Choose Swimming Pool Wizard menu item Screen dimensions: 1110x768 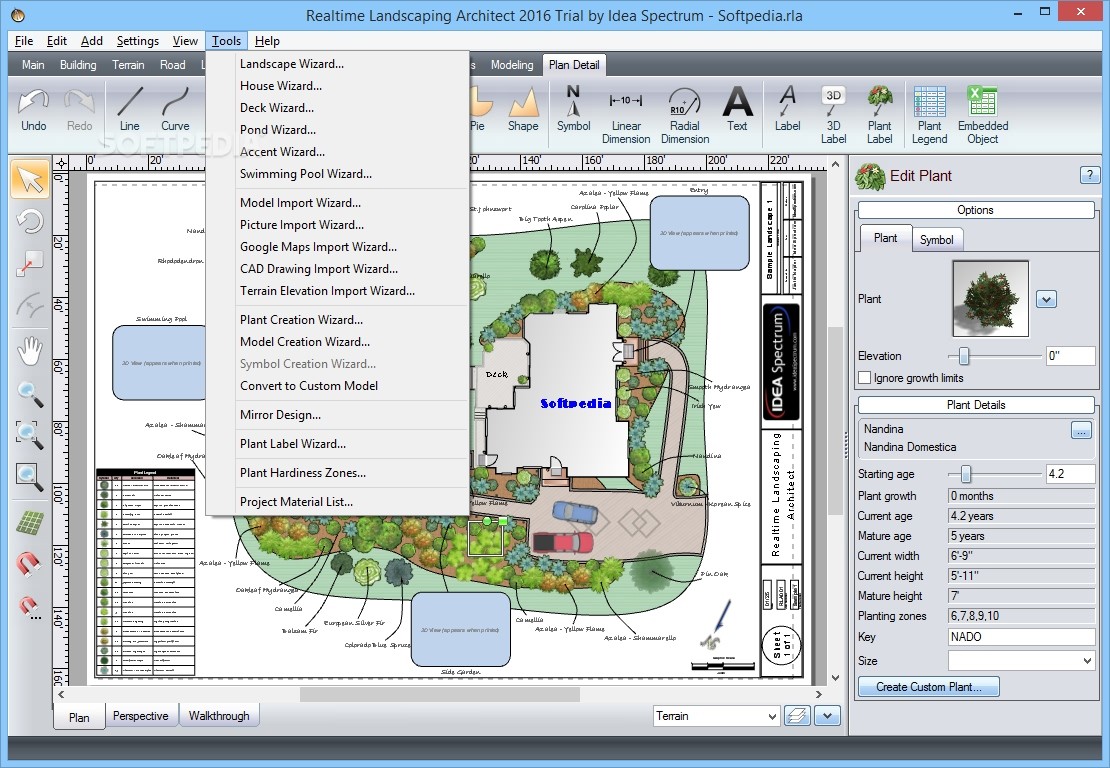(x=306, y=173)
